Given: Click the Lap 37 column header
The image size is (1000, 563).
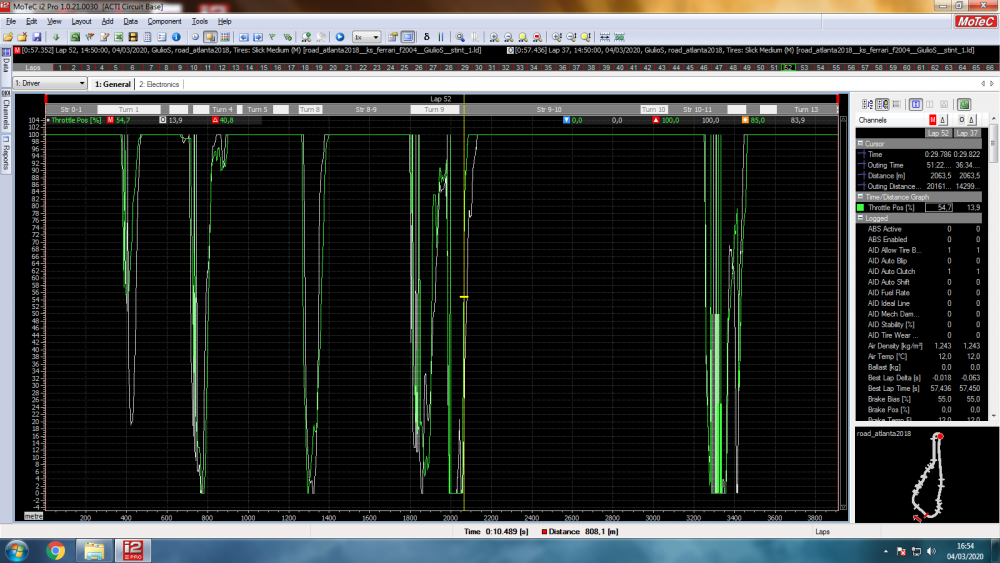Looking at the screenshot, I should coord(967,133).
